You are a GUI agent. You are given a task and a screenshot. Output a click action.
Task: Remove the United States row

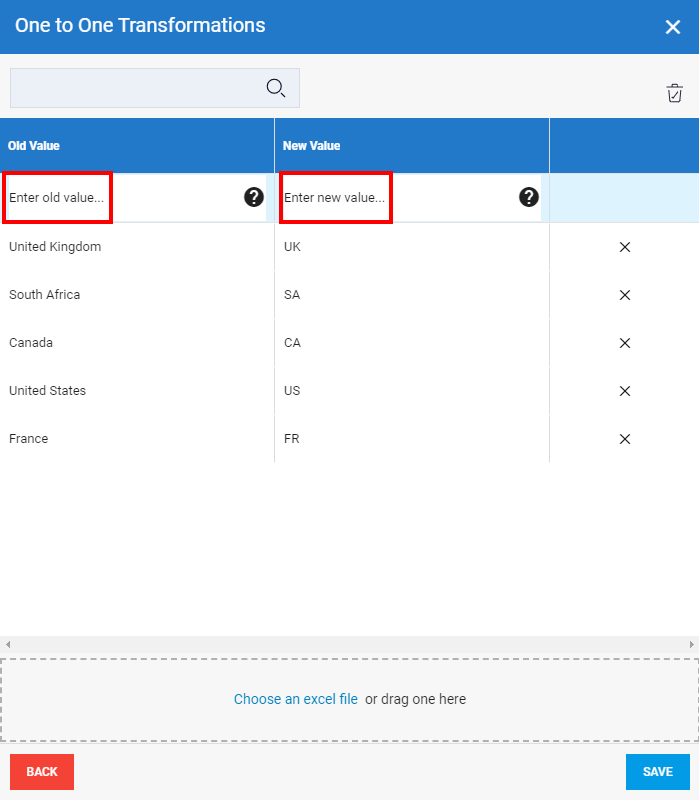click(625, 391)
